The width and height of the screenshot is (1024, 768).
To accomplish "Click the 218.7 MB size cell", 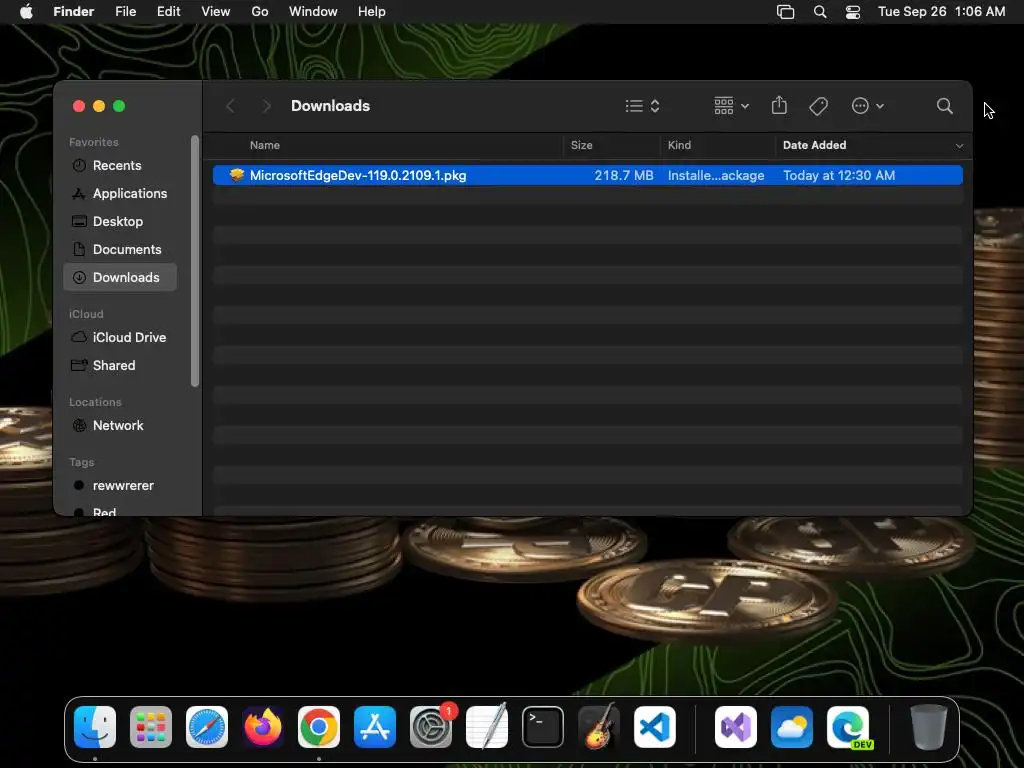I will [x=624, y=175].
